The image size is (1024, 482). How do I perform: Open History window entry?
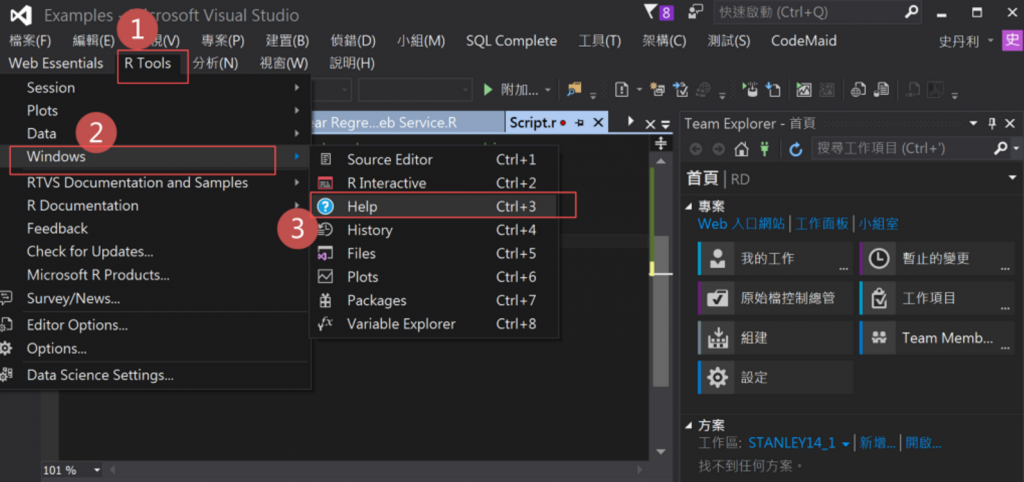(x=434, y=230)
